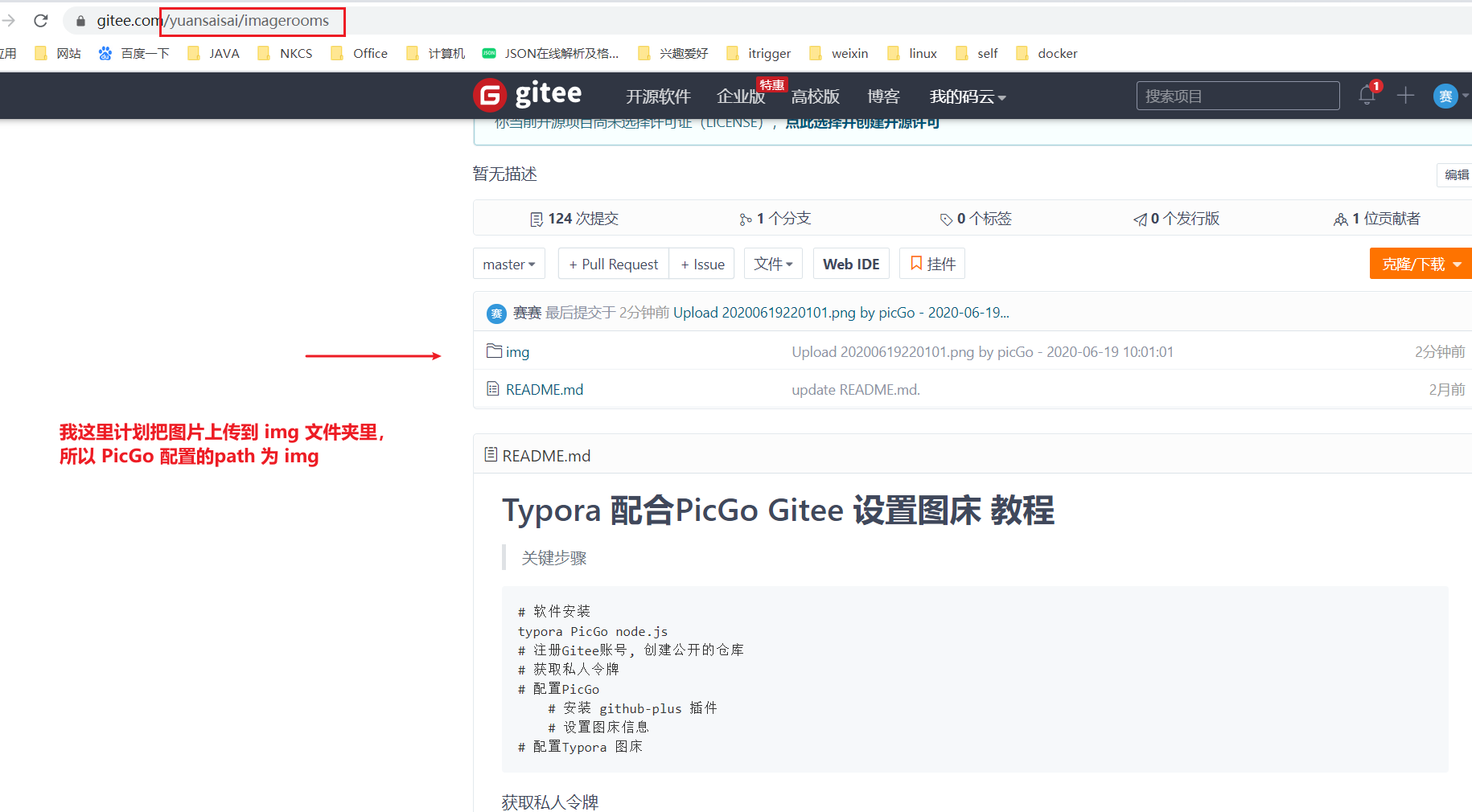Click the browser address bar URL

(x=213, y=21)
